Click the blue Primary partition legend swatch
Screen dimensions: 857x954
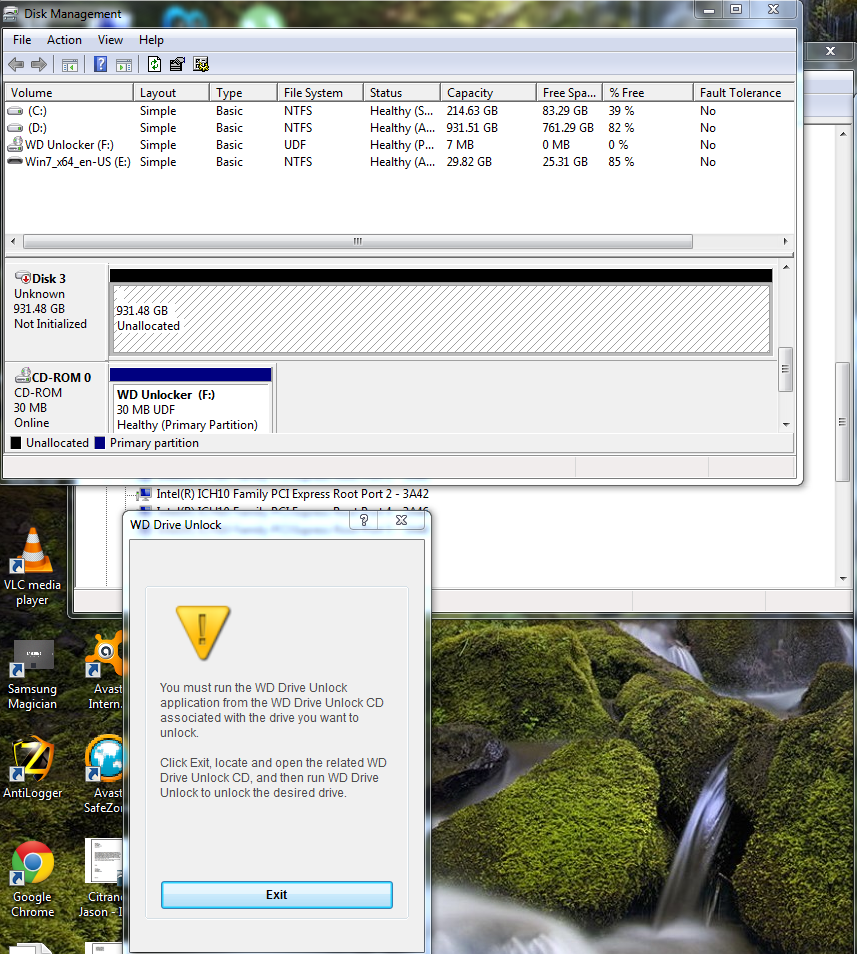(100, 443)
